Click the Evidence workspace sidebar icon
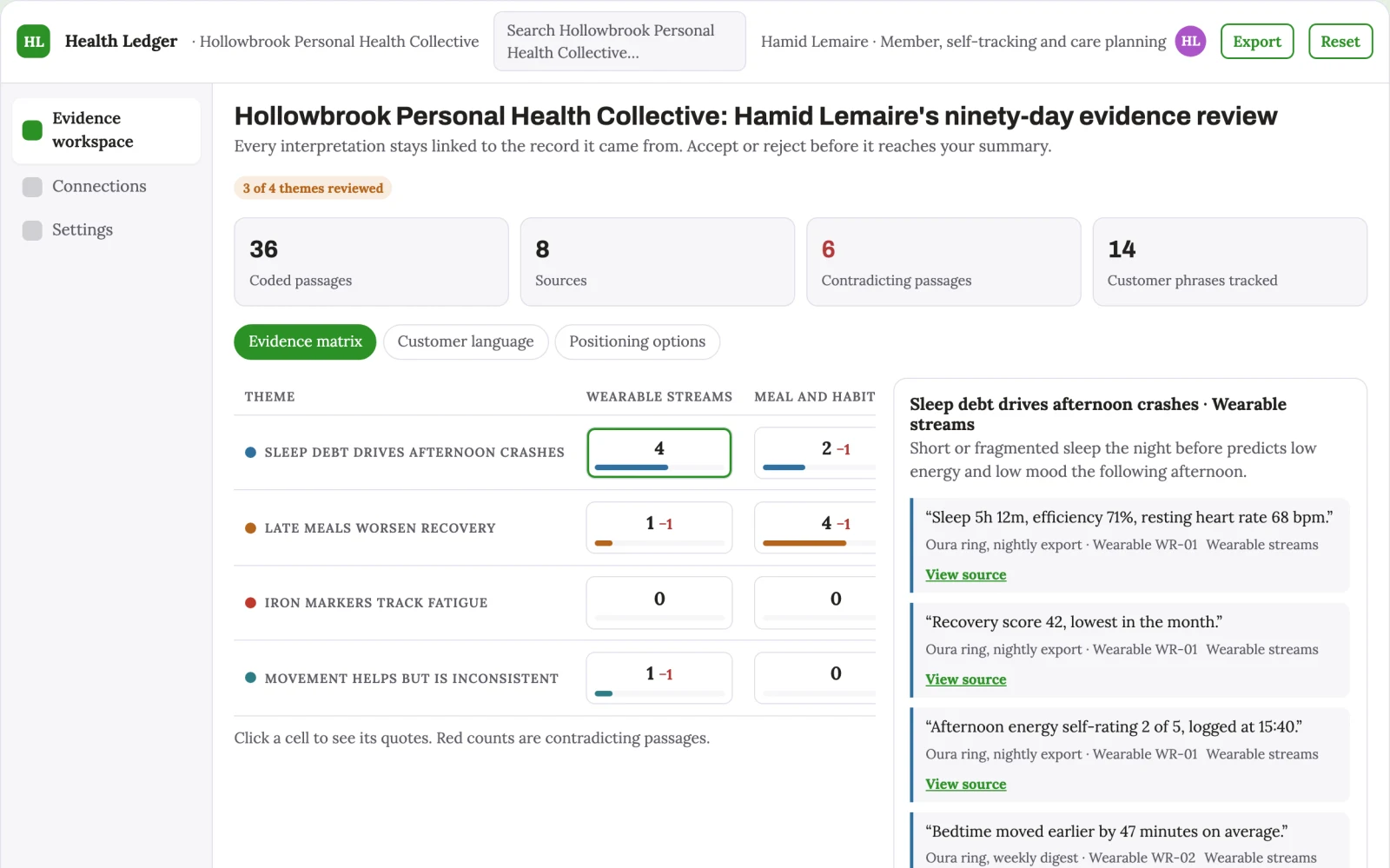 click(32, 130)
